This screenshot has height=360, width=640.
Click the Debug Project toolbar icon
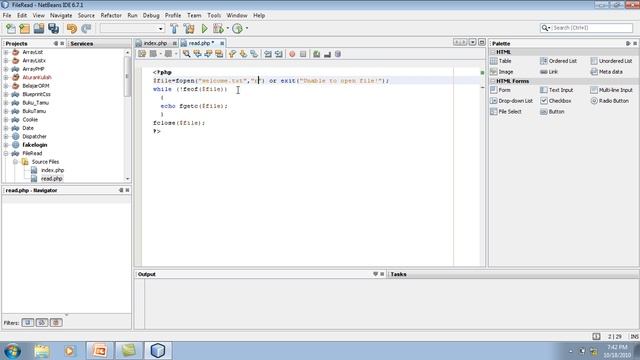[218, 29]
